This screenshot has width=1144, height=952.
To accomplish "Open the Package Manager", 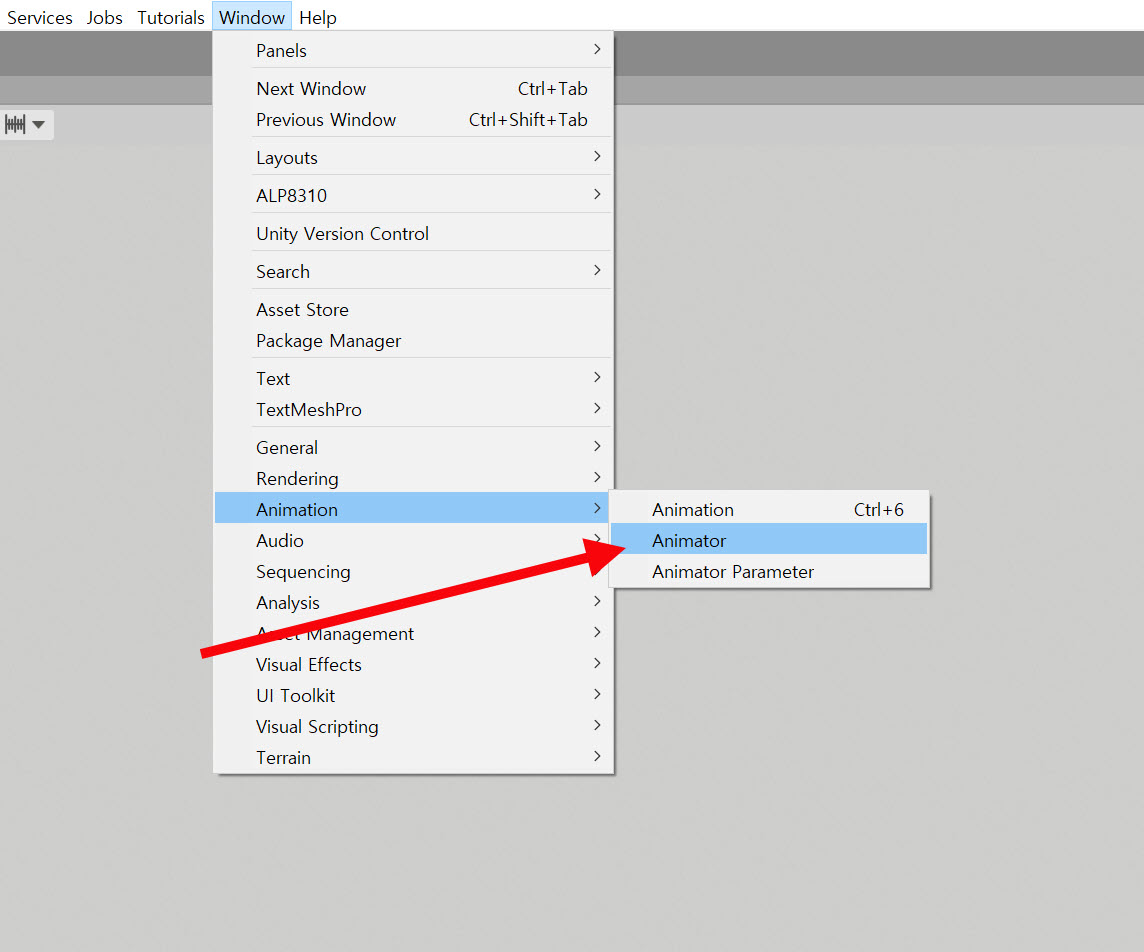I will point(413,341).
